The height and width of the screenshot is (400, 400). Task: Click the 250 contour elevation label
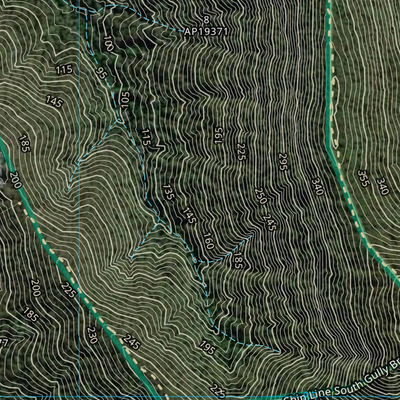[261, 196]
